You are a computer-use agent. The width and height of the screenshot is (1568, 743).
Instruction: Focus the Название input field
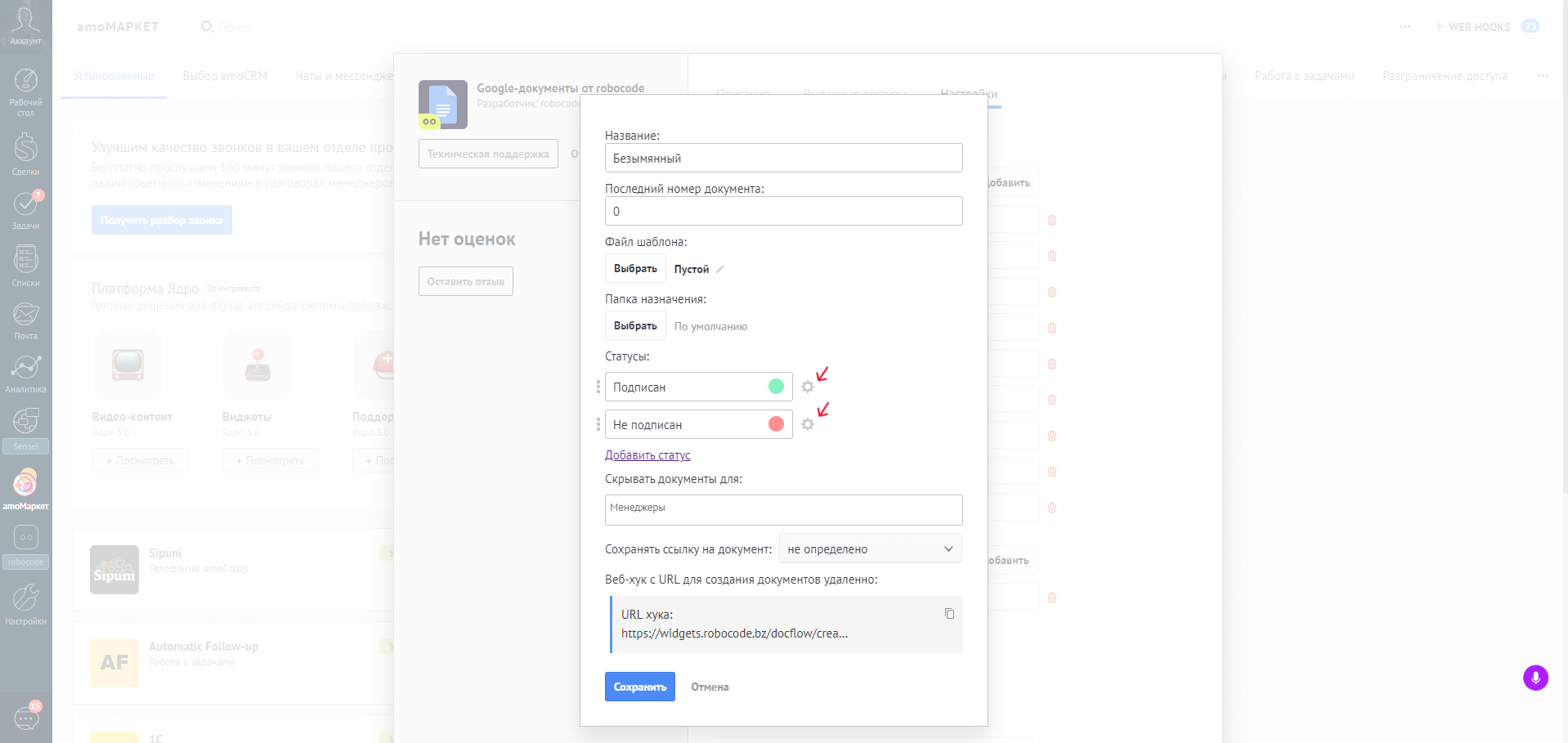[x=784, y=158]
